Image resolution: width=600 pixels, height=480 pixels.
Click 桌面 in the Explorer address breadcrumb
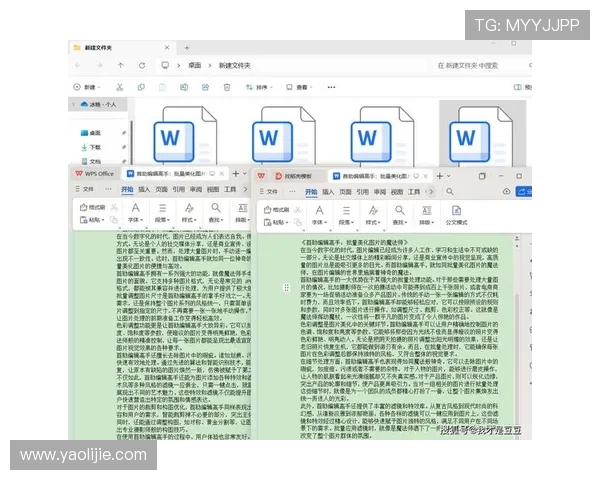click(x=194, y=65)
